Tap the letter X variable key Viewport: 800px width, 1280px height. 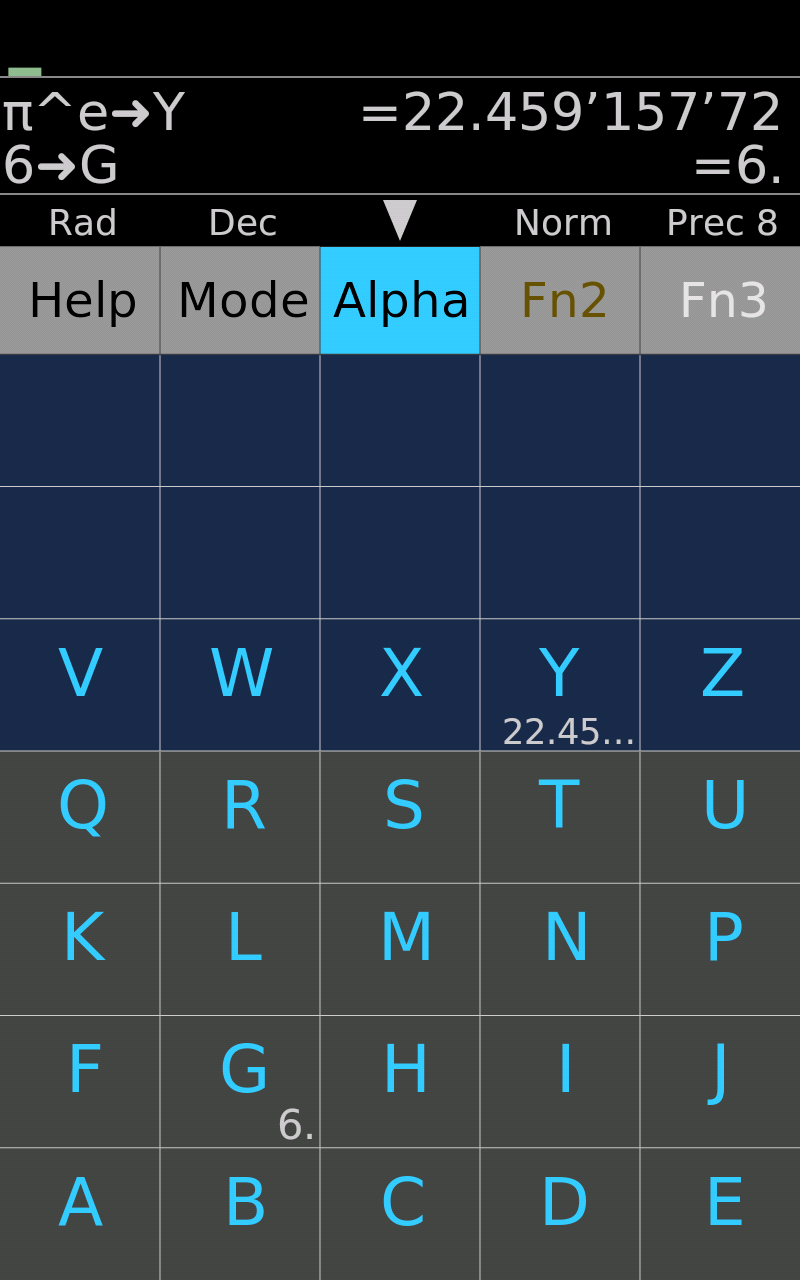tap(400, 684)
